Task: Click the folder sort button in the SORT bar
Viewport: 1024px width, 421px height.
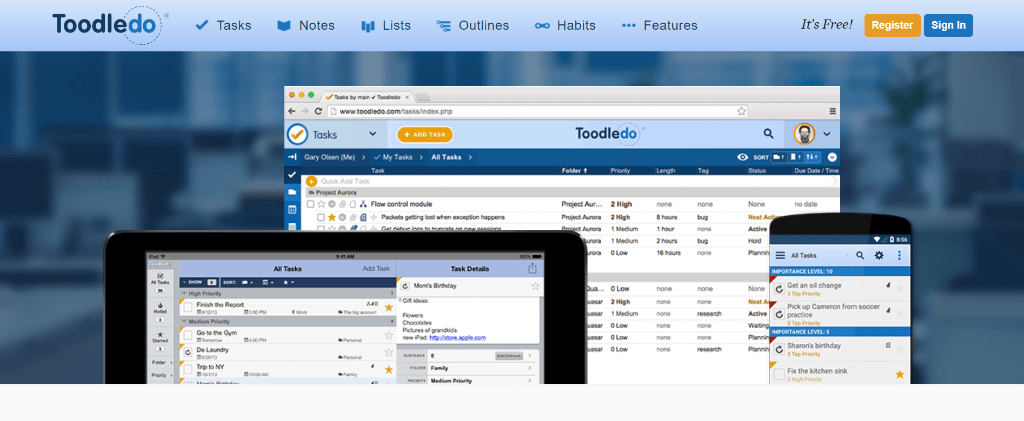Action: coord(778,157)
